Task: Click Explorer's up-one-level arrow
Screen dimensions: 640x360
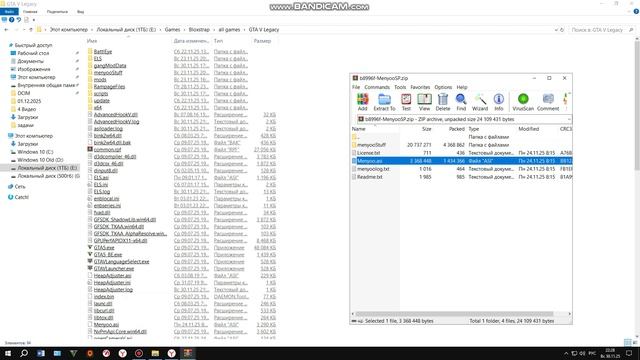Action: 31,30
